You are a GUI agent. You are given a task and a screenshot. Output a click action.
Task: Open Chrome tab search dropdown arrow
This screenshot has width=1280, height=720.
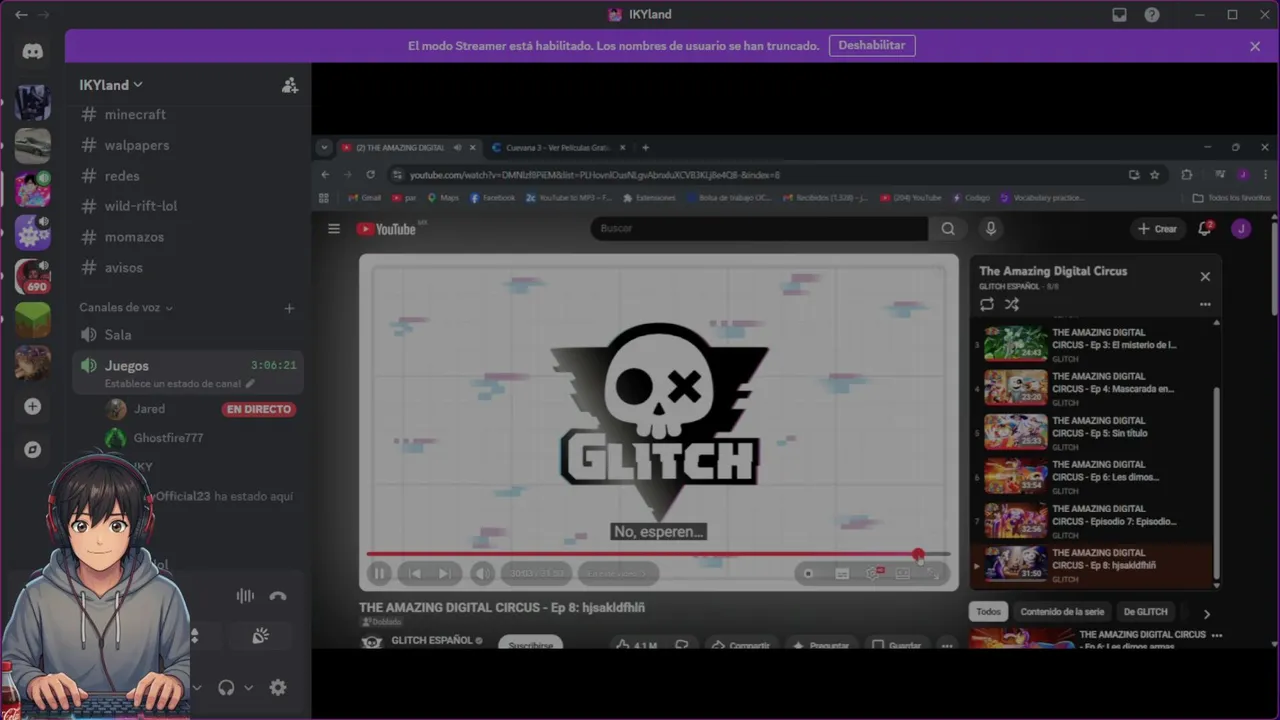tap(324, 147)
